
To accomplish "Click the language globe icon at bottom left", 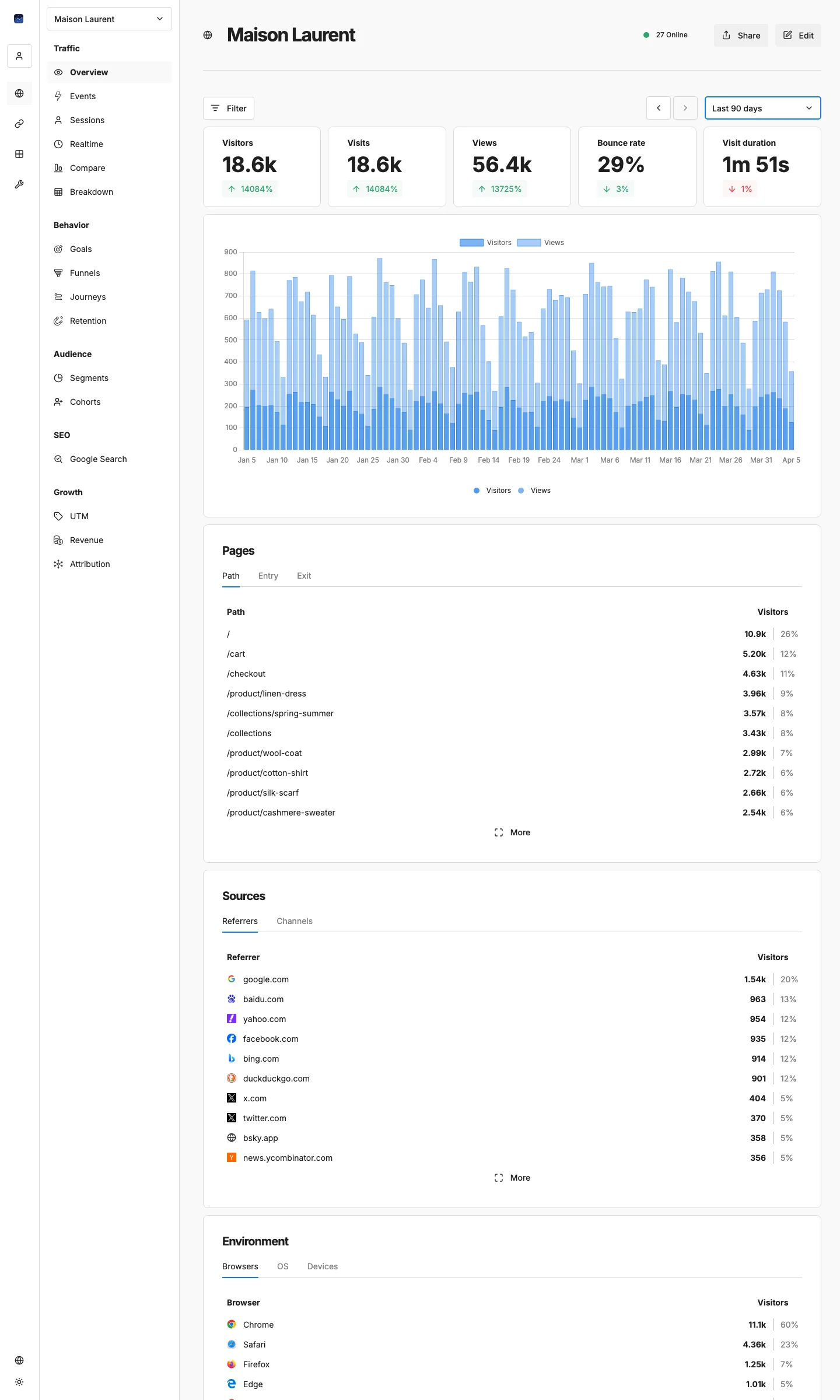I will [x=19, y=1360].
